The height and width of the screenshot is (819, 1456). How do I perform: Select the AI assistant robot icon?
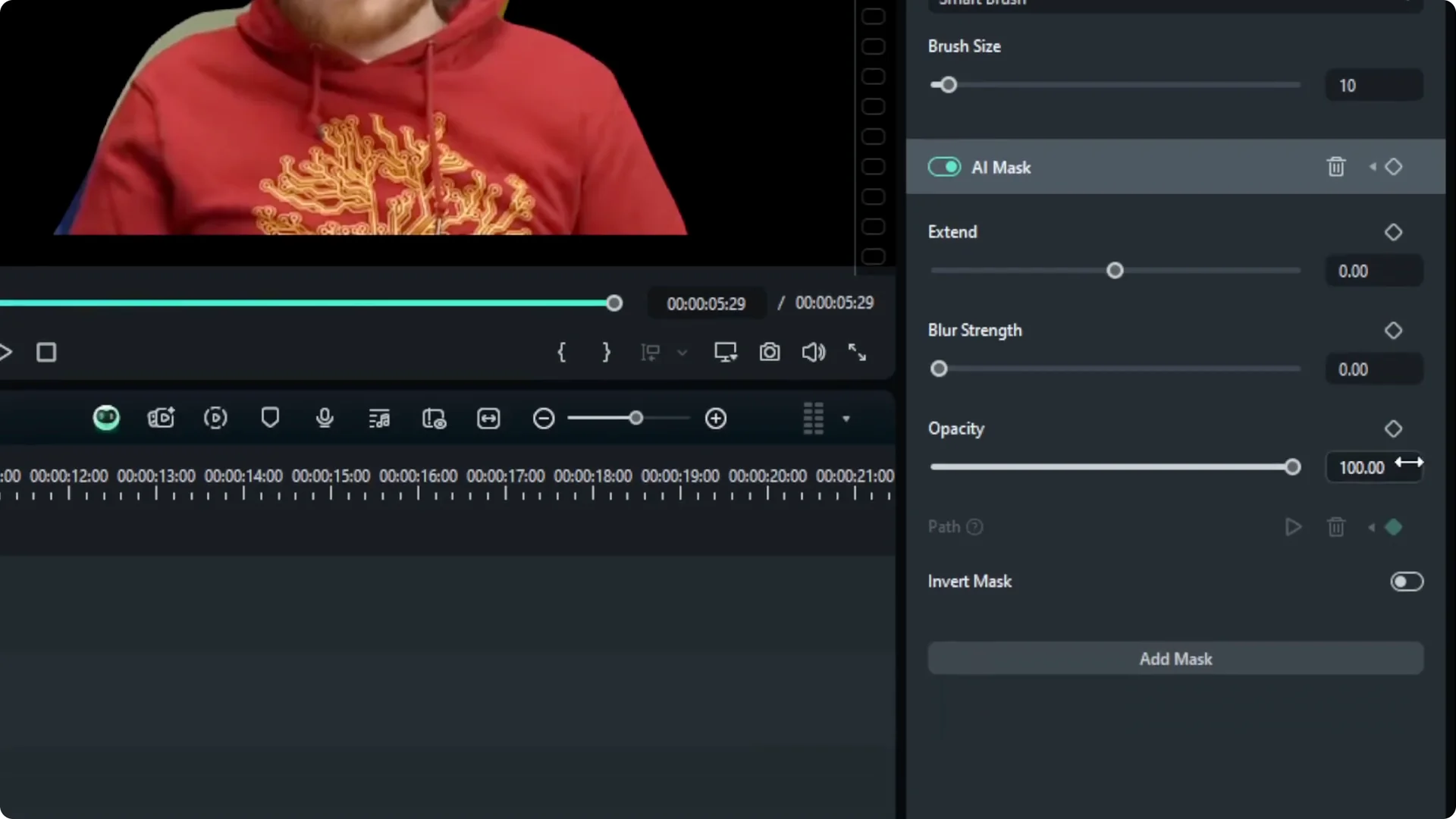[x=107, y=418]
